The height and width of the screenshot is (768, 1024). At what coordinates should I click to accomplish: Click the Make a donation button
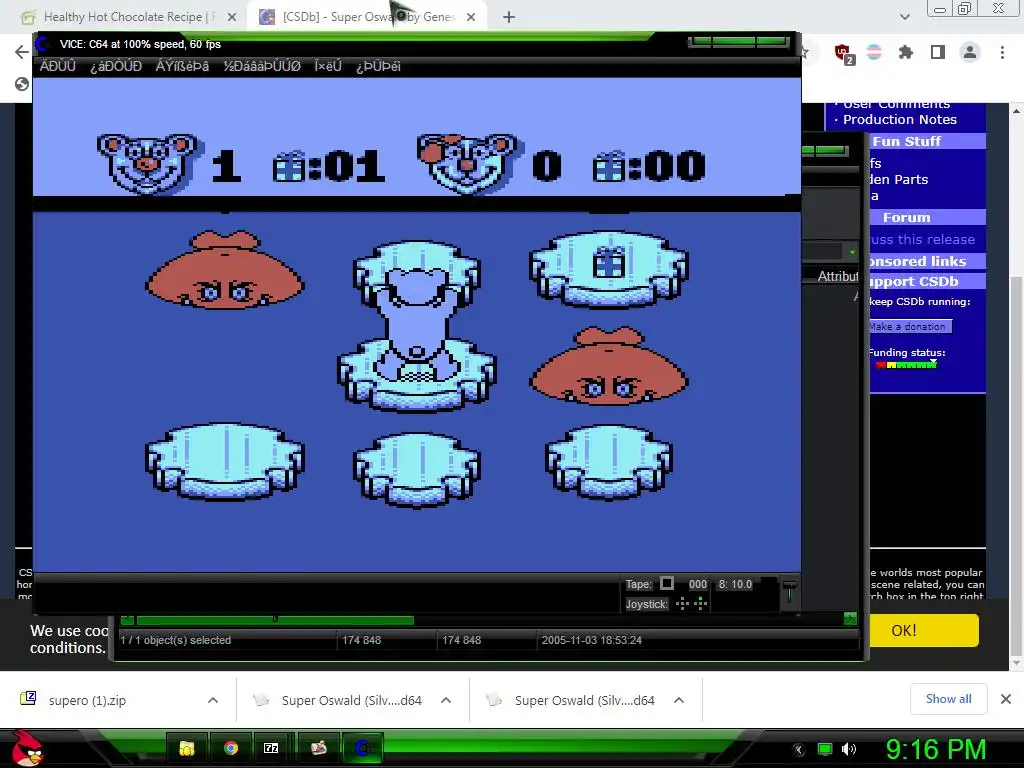click(x=910, y=327)
